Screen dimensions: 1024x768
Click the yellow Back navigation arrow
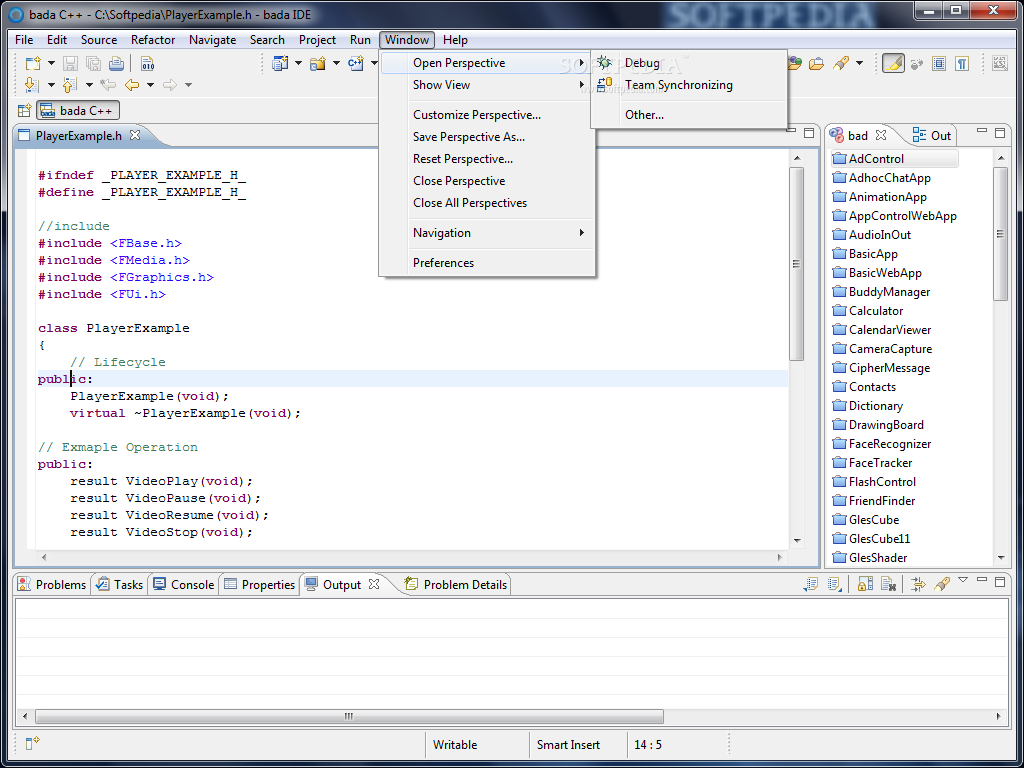(132, 85)
